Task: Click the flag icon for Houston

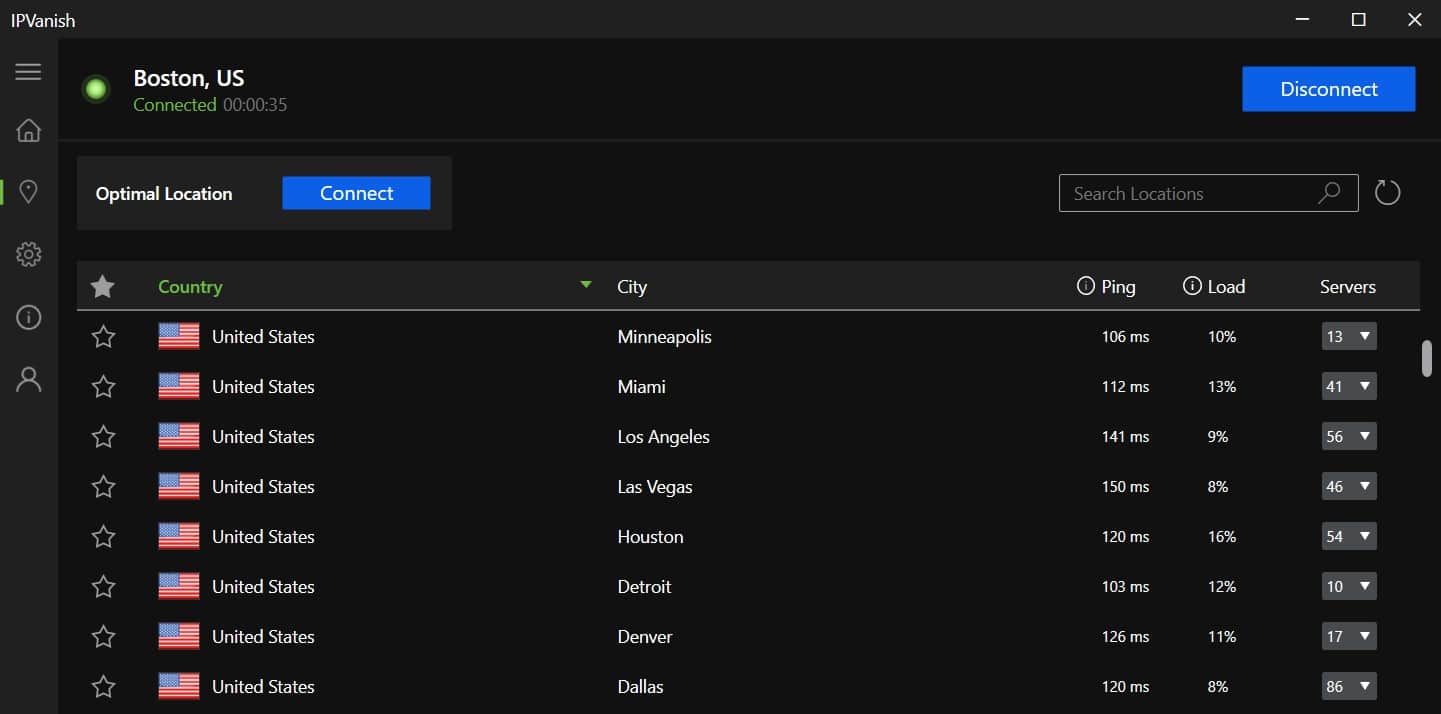Action: coord(179,536)
